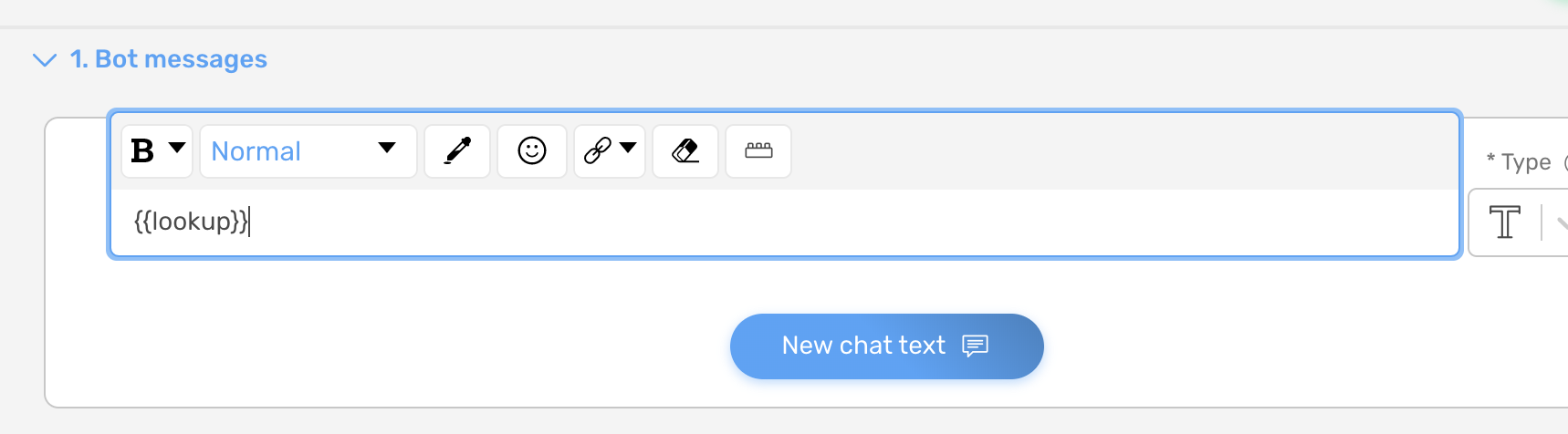Click the empty card area left of New chat text
The height and width of the screenshot is (434, 1568).
pos(365,346)
